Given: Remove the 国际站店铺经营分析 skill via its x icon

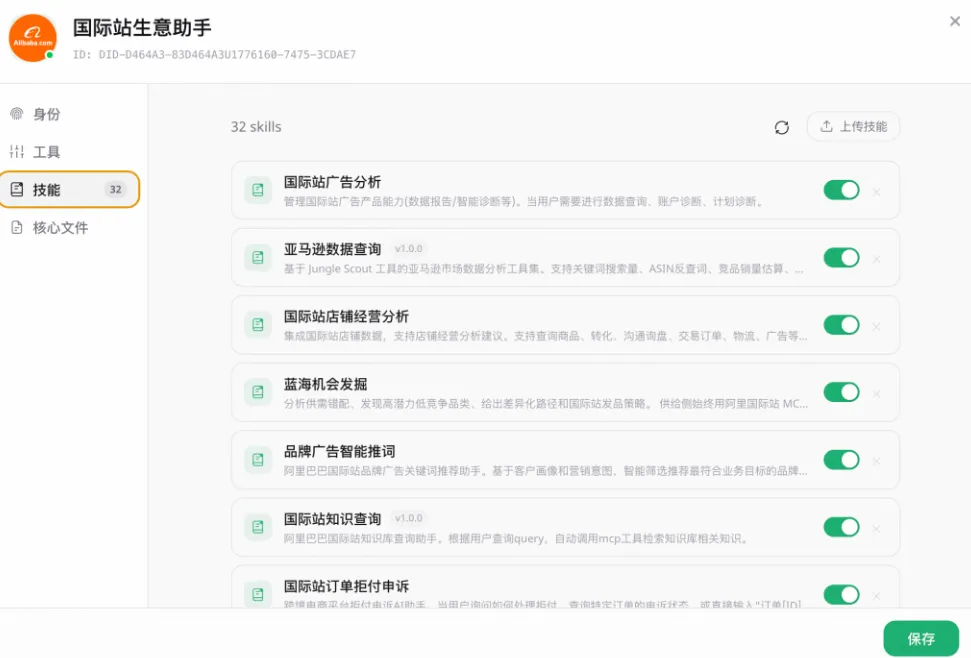Looking at the screenshot, I should (876, 326).
